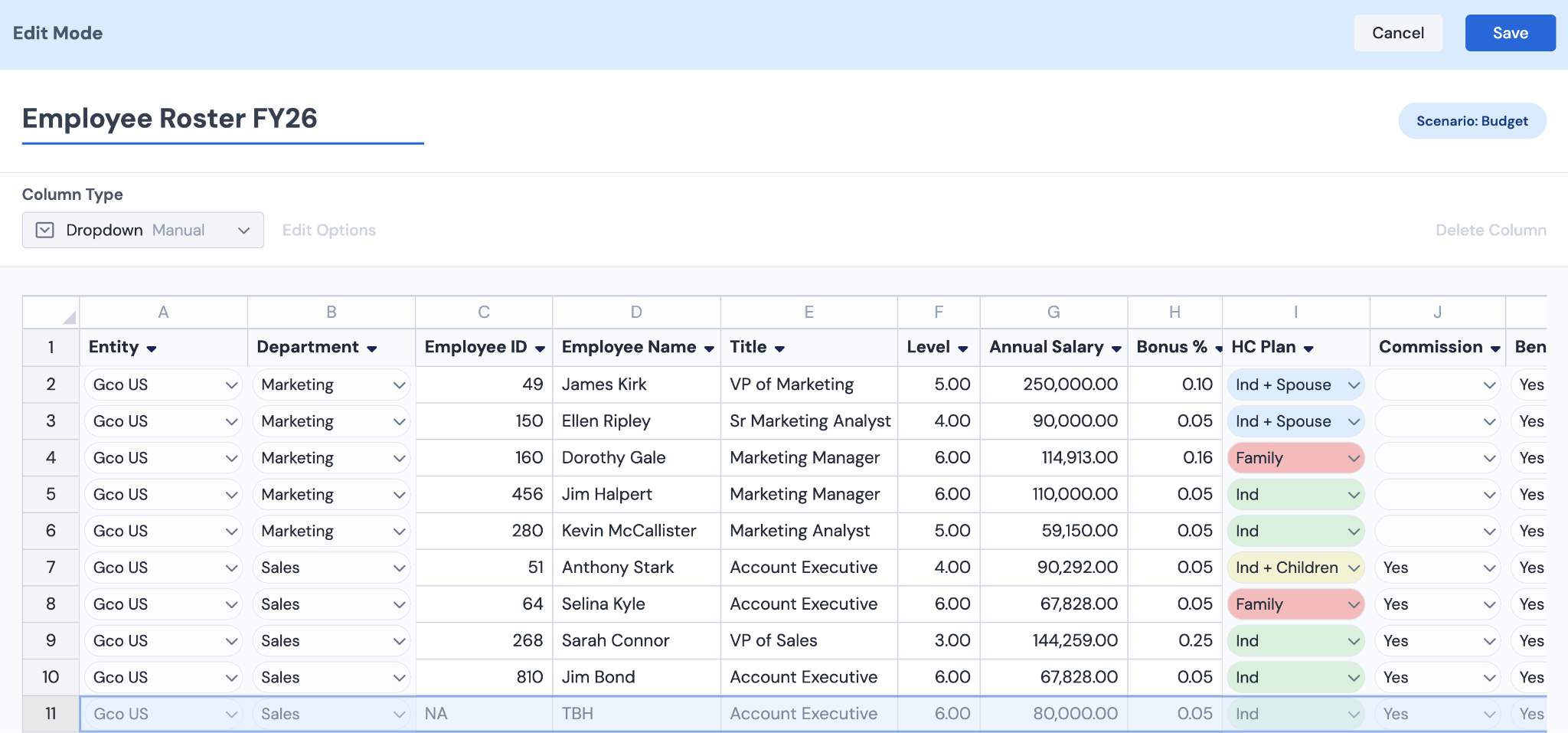Click the Commission column filter arrow

1495,349
